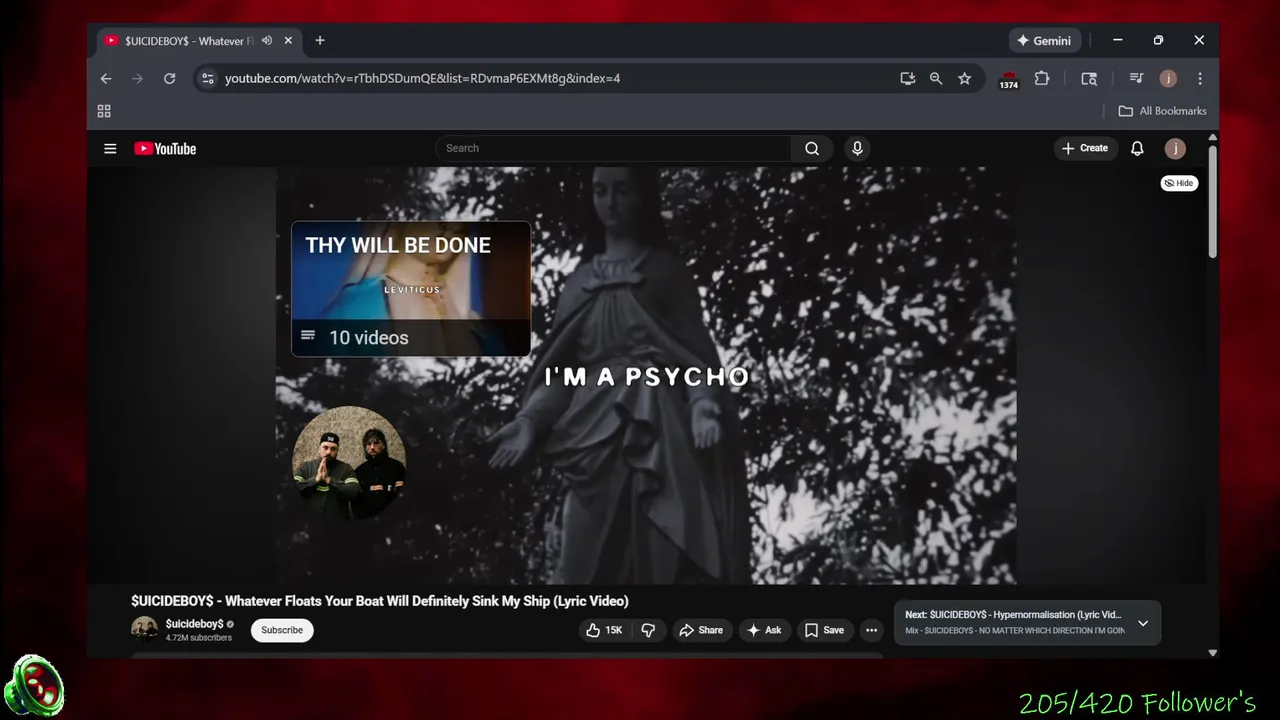Open the Chrome profile avatar
Viewport: 1280px width, 720px height.
click(1168, 78)
